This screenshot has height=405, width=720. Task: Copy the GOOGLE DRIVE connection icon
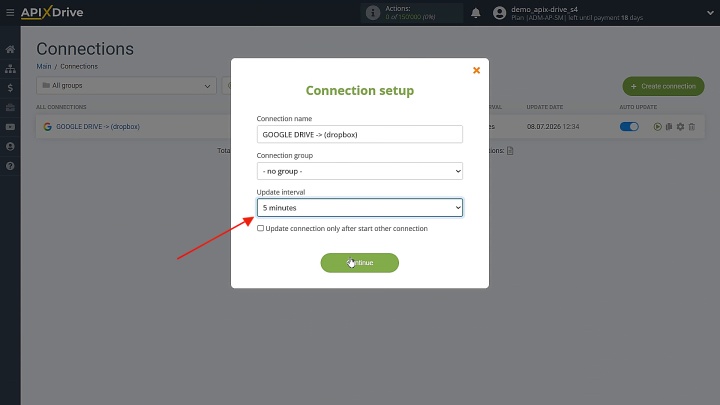[669, 127]
